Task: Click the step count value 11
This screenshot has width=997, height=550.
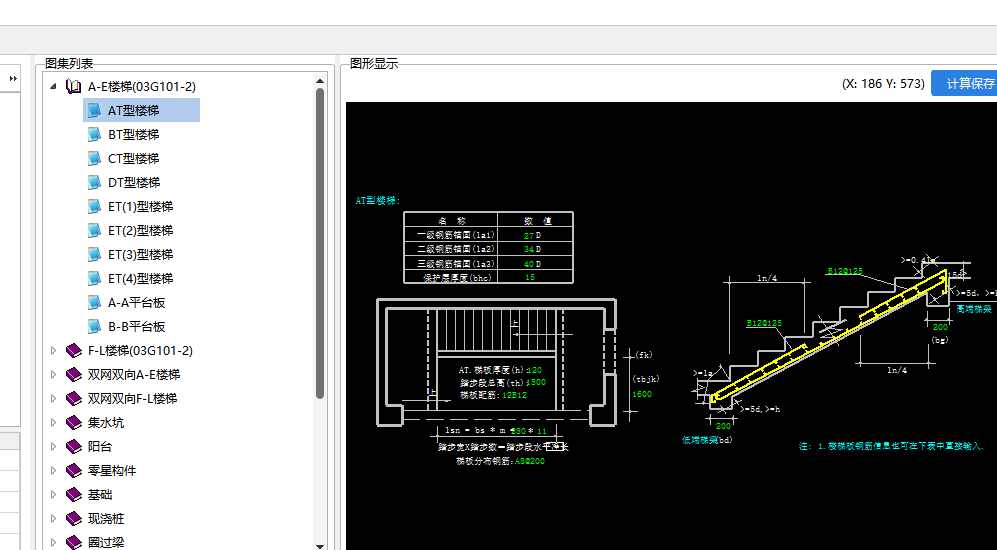Action: tap(542, 431)
